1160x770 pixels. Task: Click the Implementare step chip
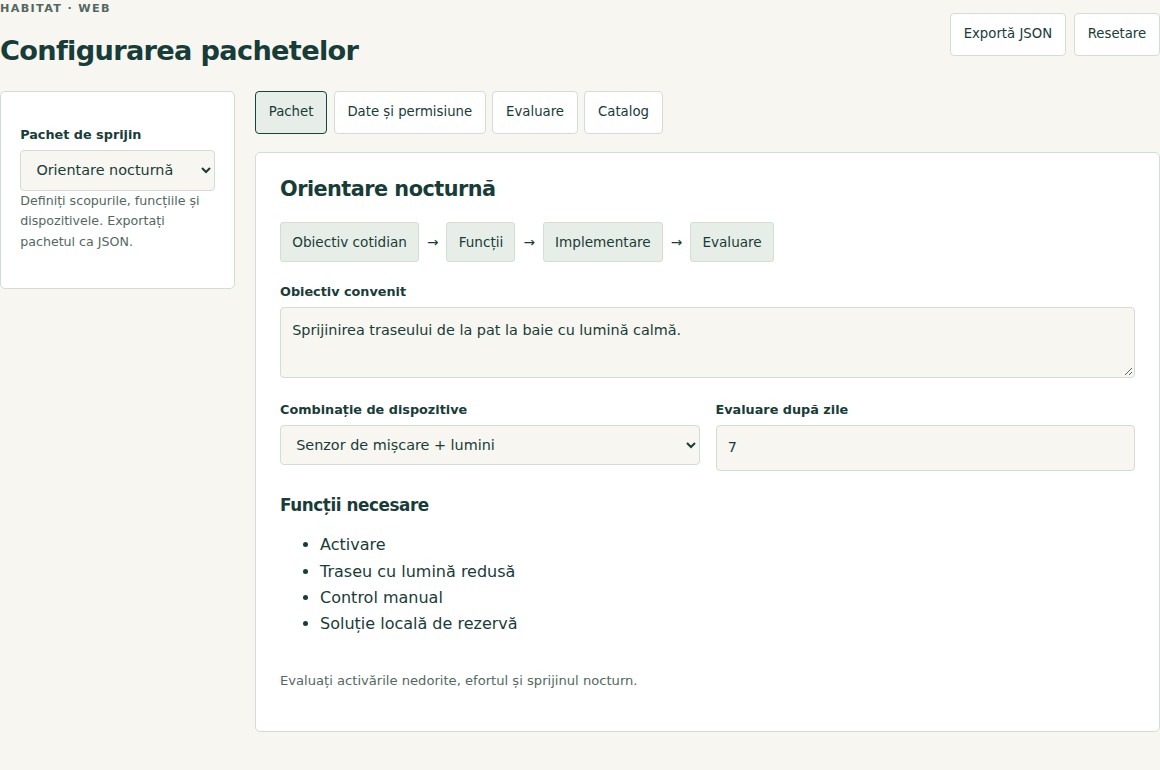603,242
